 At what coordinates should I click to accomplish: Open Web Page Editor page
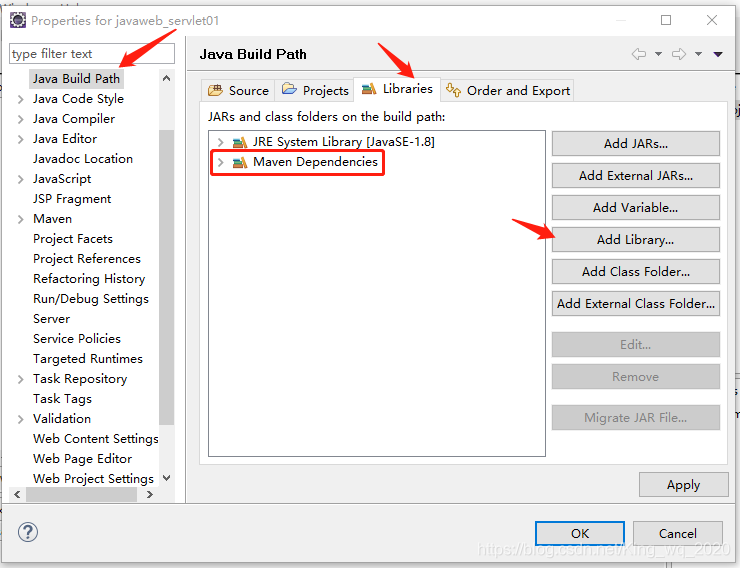tap(83, 459)
